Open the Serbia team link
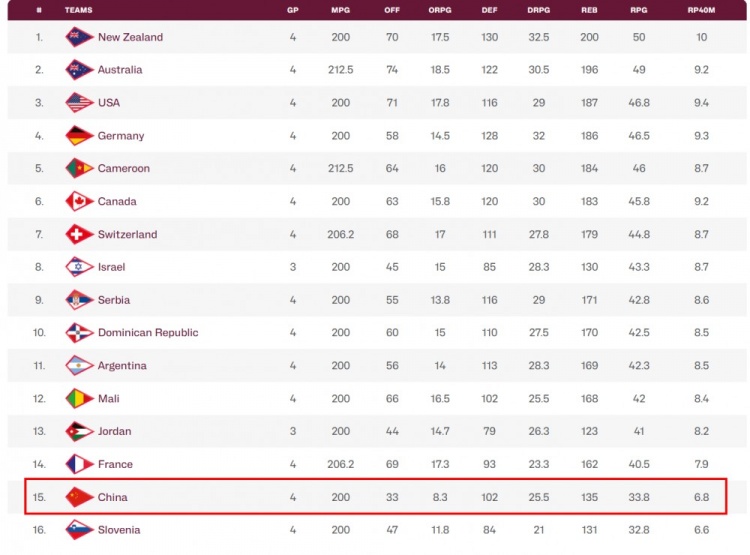 coord(114,300)
